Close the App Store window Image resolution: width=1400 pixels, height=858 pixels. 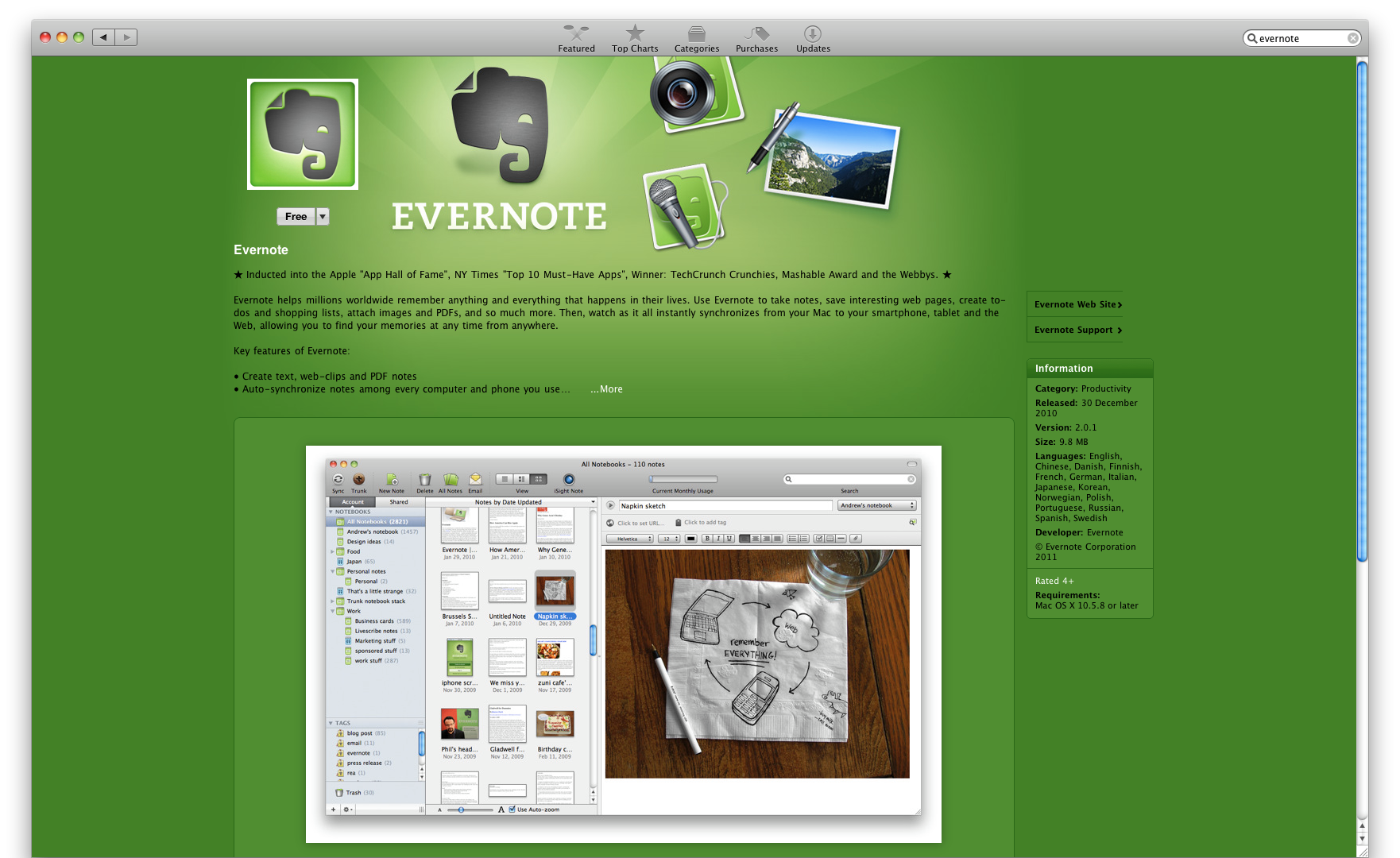[45, 37]
